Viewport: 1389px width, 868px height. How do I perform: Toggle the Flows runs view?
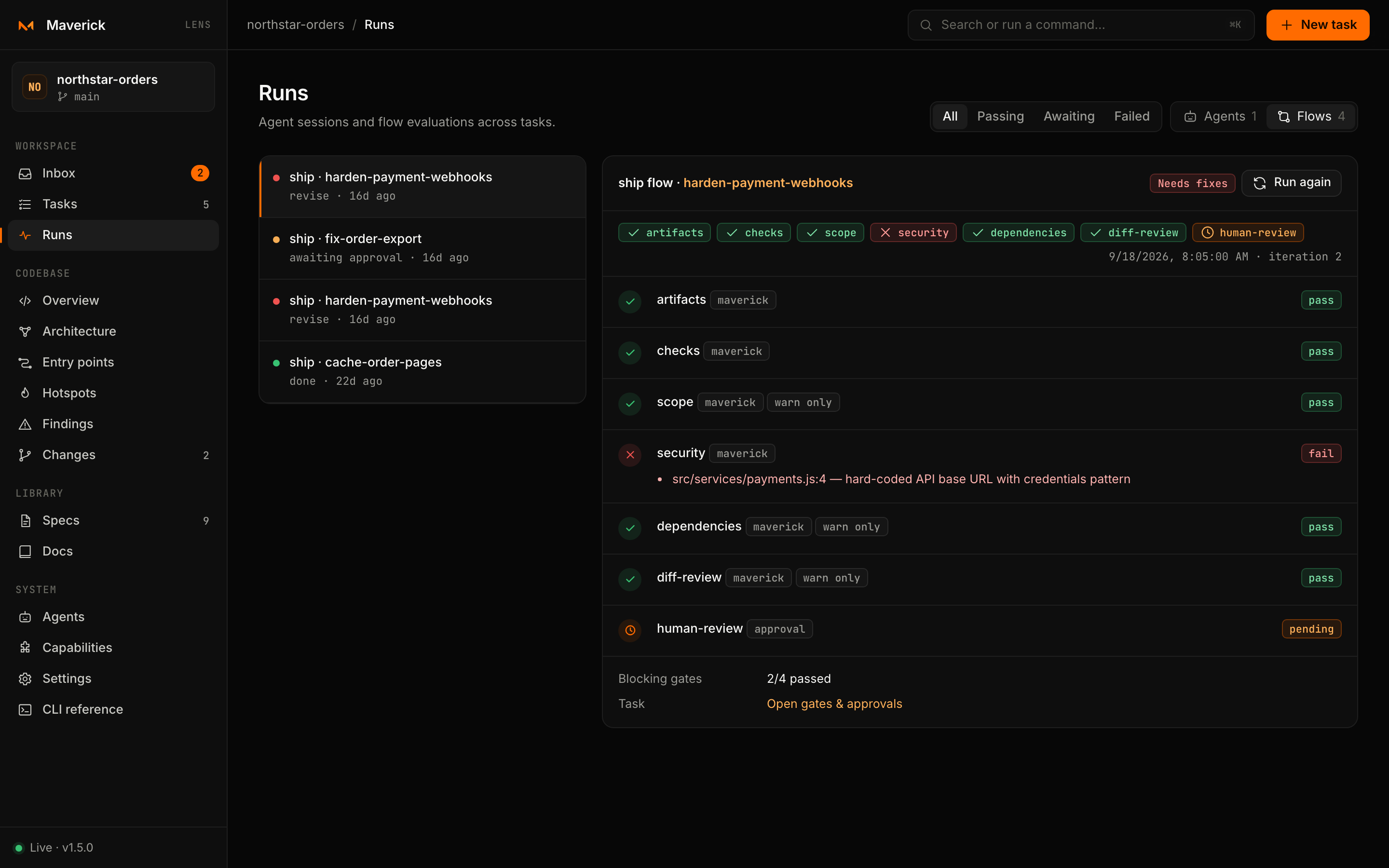(1311, 117)
